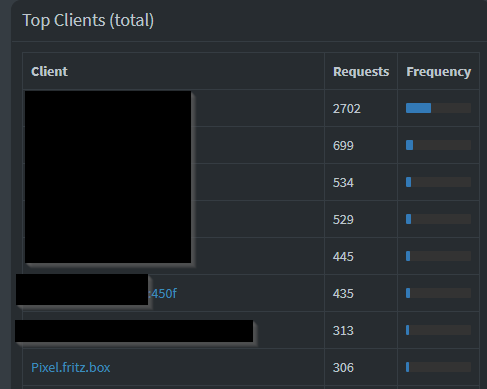Viewport: 487px width, 389px height.
Task: Click the Requests column header
Action: point(361,71)
